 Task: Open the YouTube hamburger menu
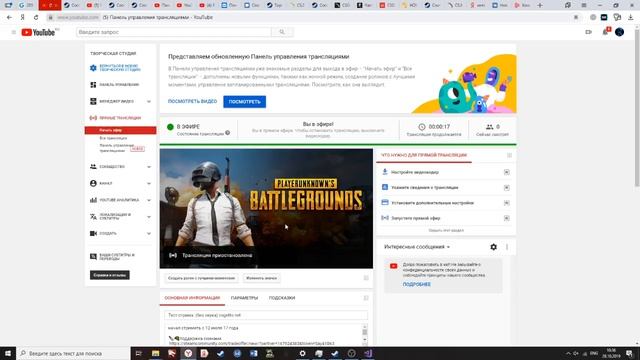(x=13, y=32)
